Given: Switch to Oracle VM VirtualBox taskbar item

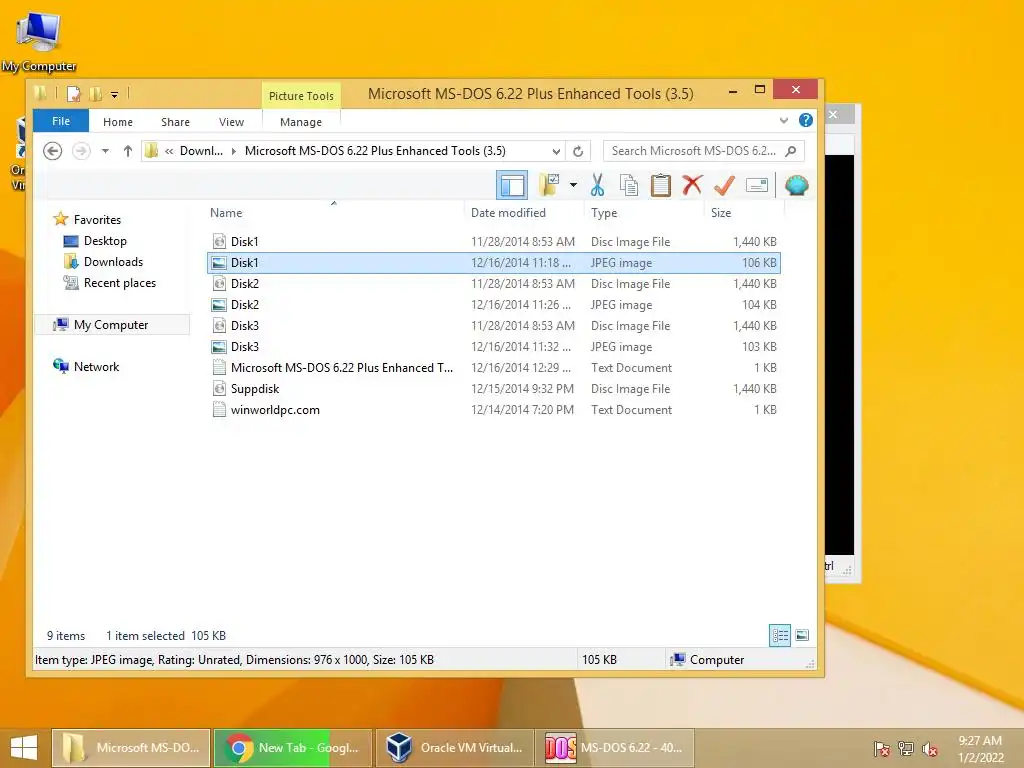Looking at the screenshot, I should [455, 748].
